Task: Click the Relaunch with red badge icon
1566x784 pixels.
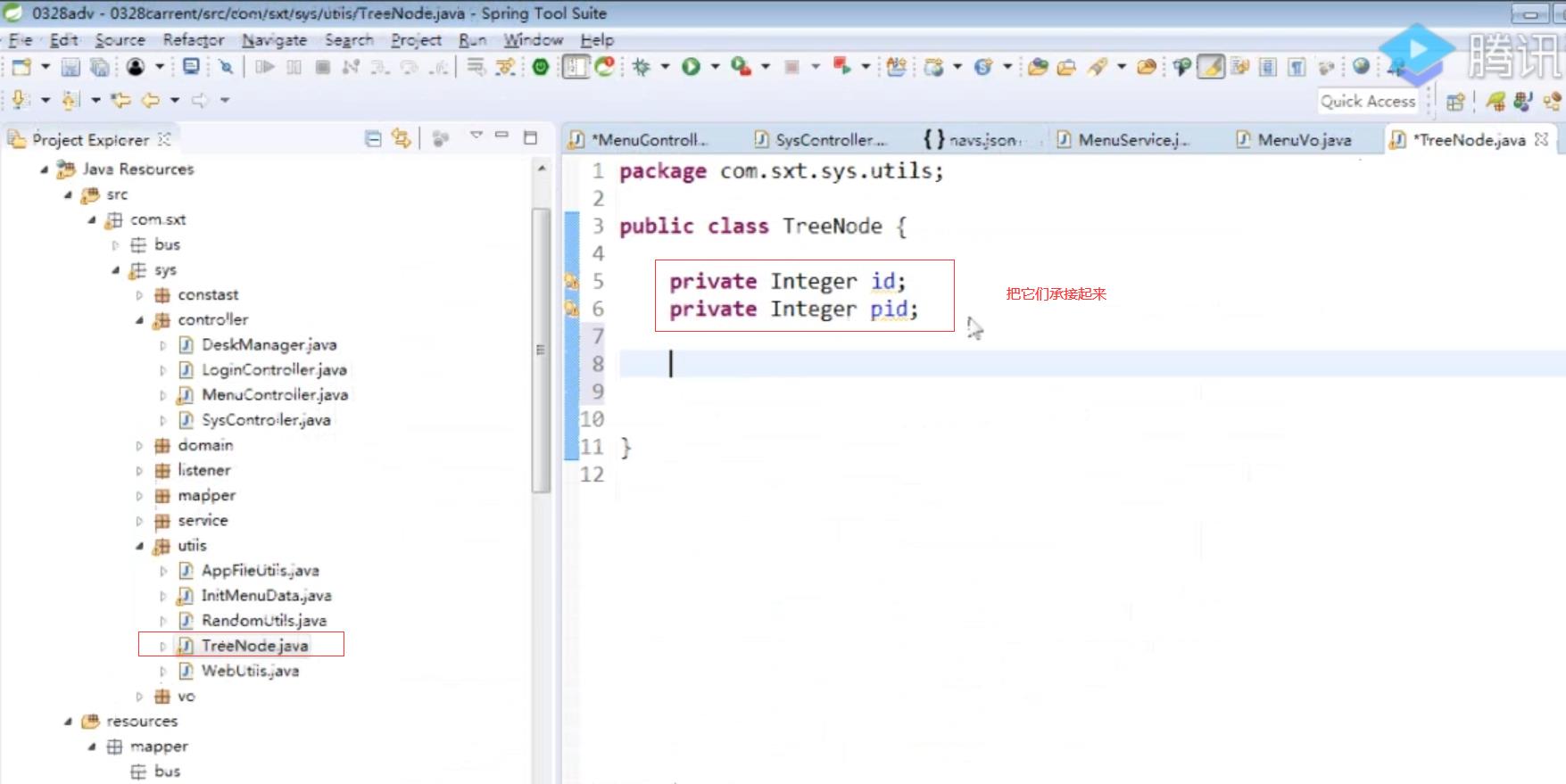Action: tap(606, 67)
